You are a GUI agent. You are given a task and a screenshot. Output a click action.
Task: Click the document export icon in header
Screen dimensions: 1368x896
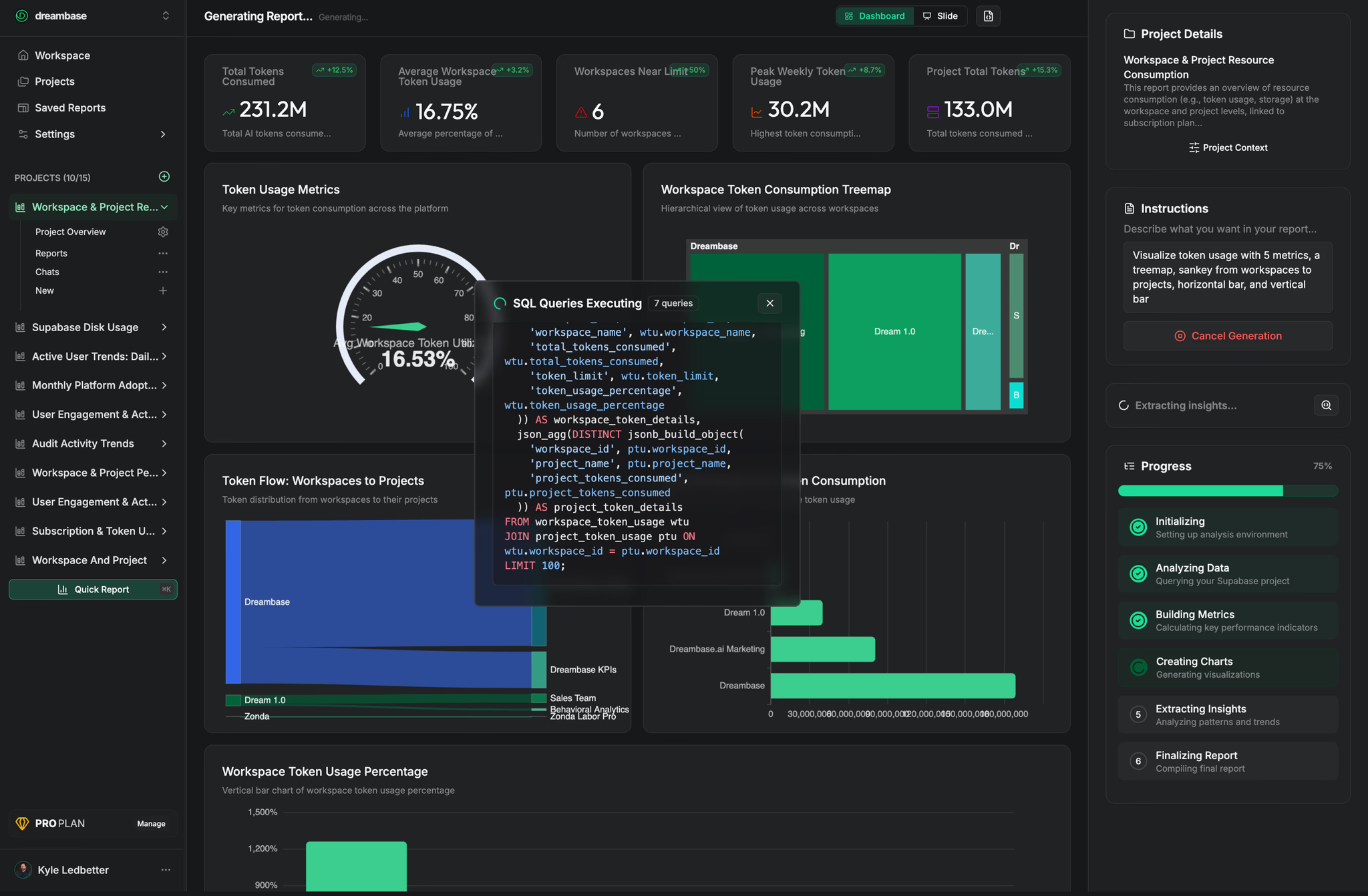pyautogui.click(x=988, y=16)
